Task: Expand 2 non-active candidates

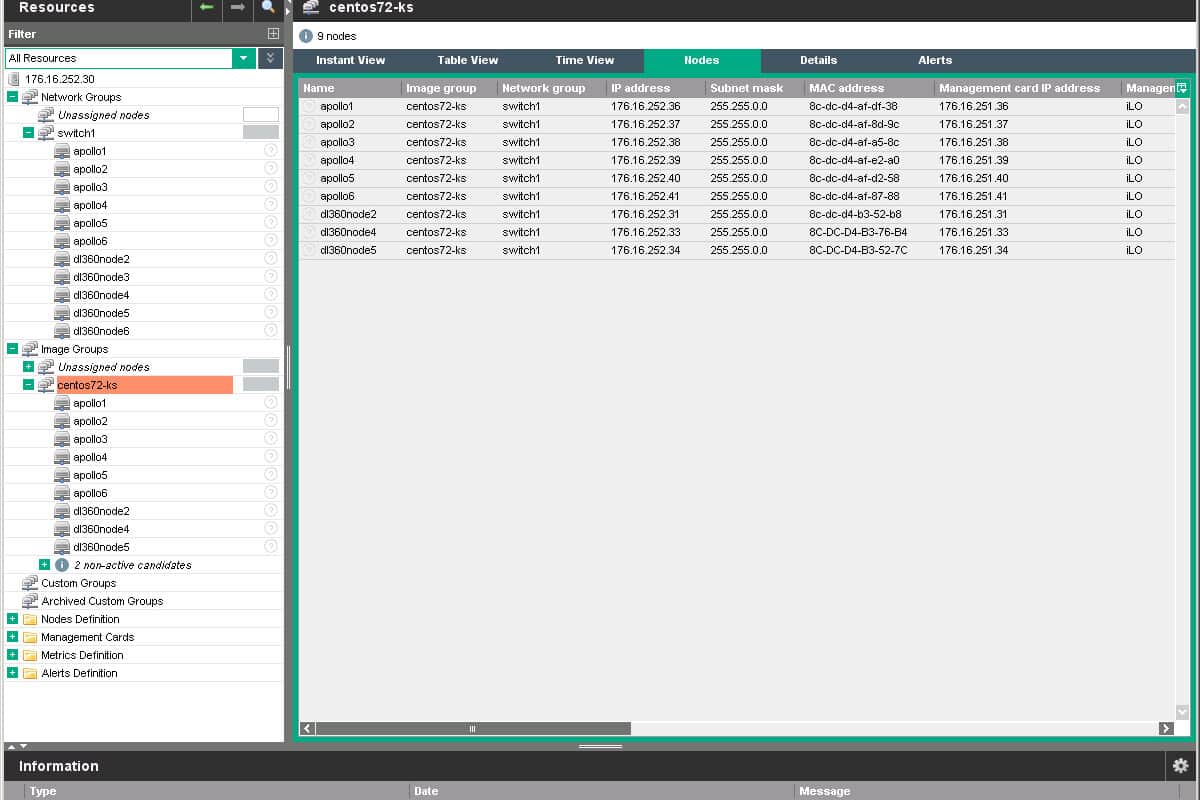Action: click(44, 565)
